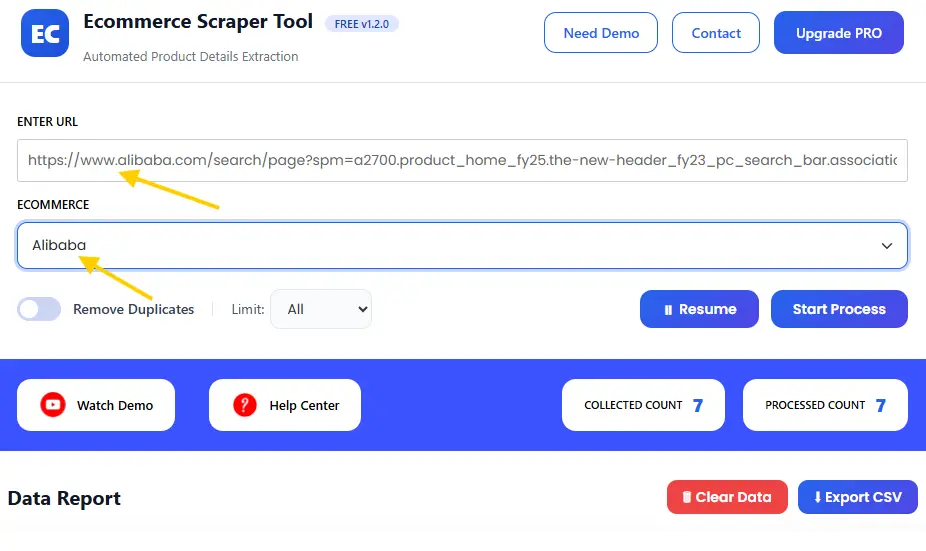The image size is (926, 551).
Task: Click Upgrade PRO button
Action: tap(839, 33)
